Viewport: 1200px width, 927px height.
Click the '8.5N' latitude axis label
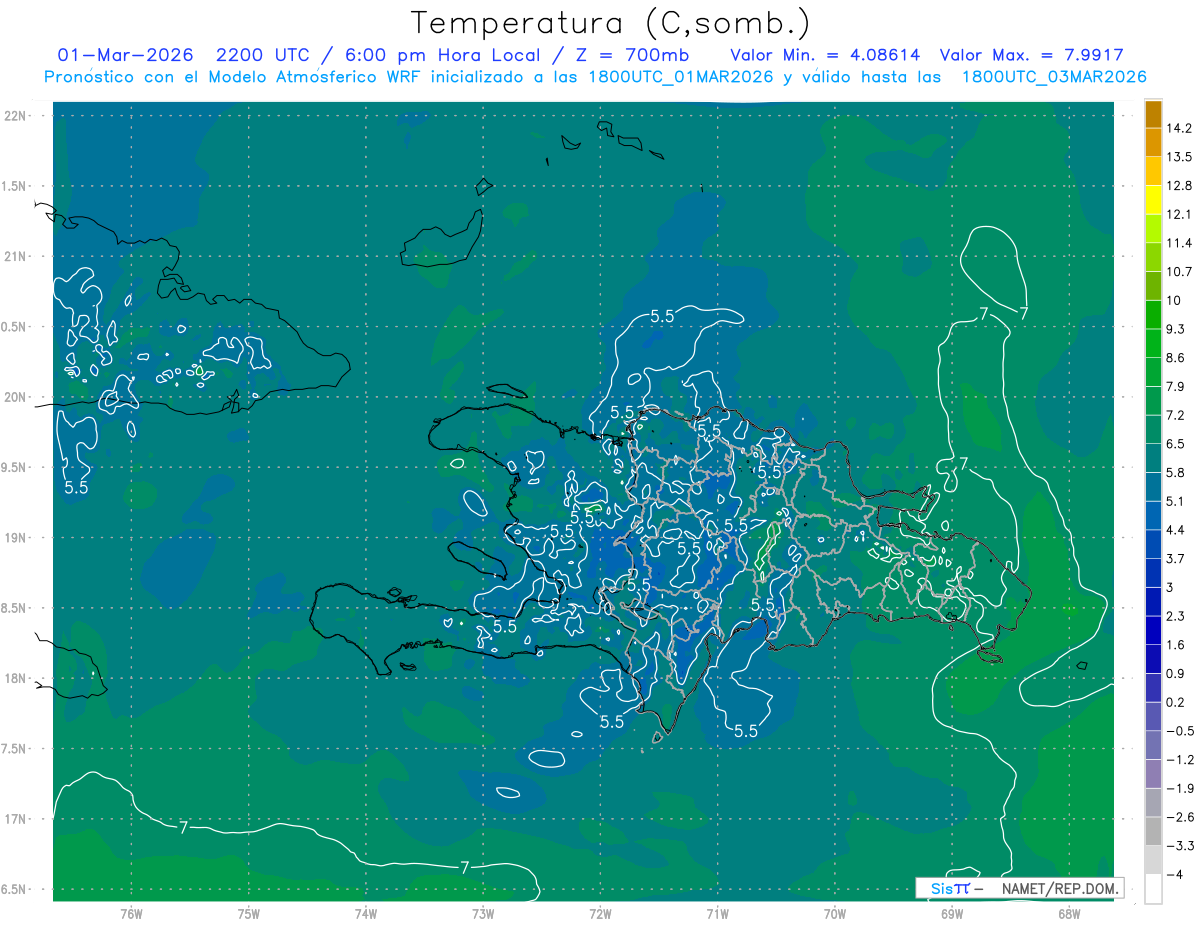pyautogui.click(x=16, y=608)
